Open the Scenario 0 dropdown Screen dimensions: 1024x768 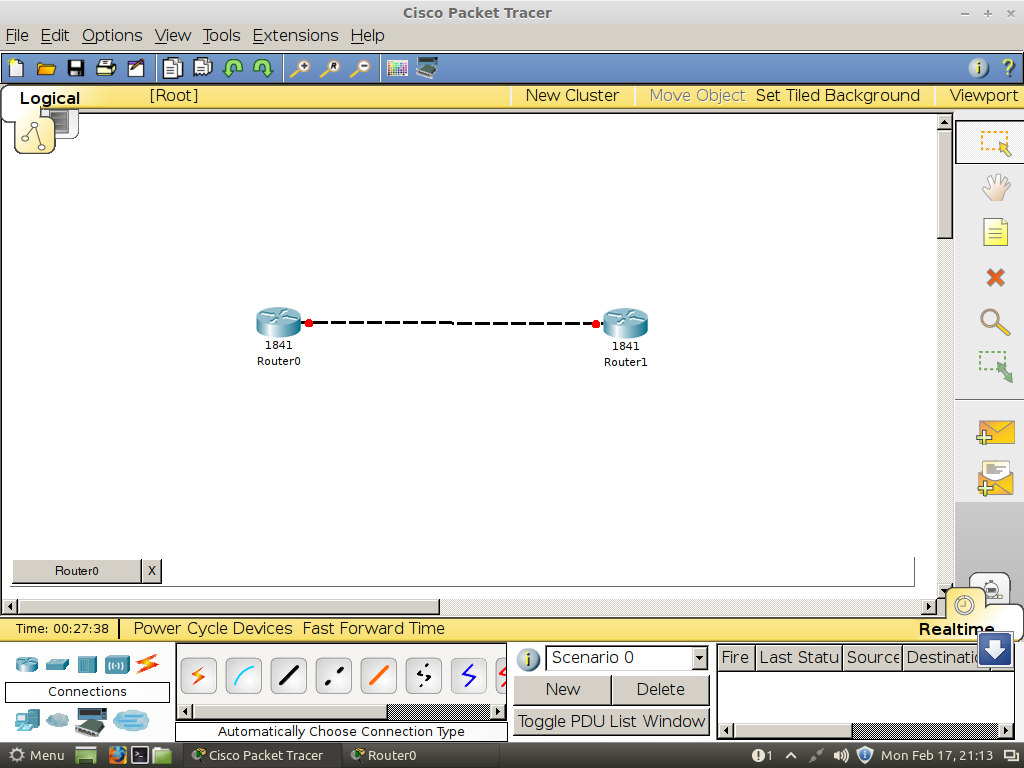(x=699, y=658)
